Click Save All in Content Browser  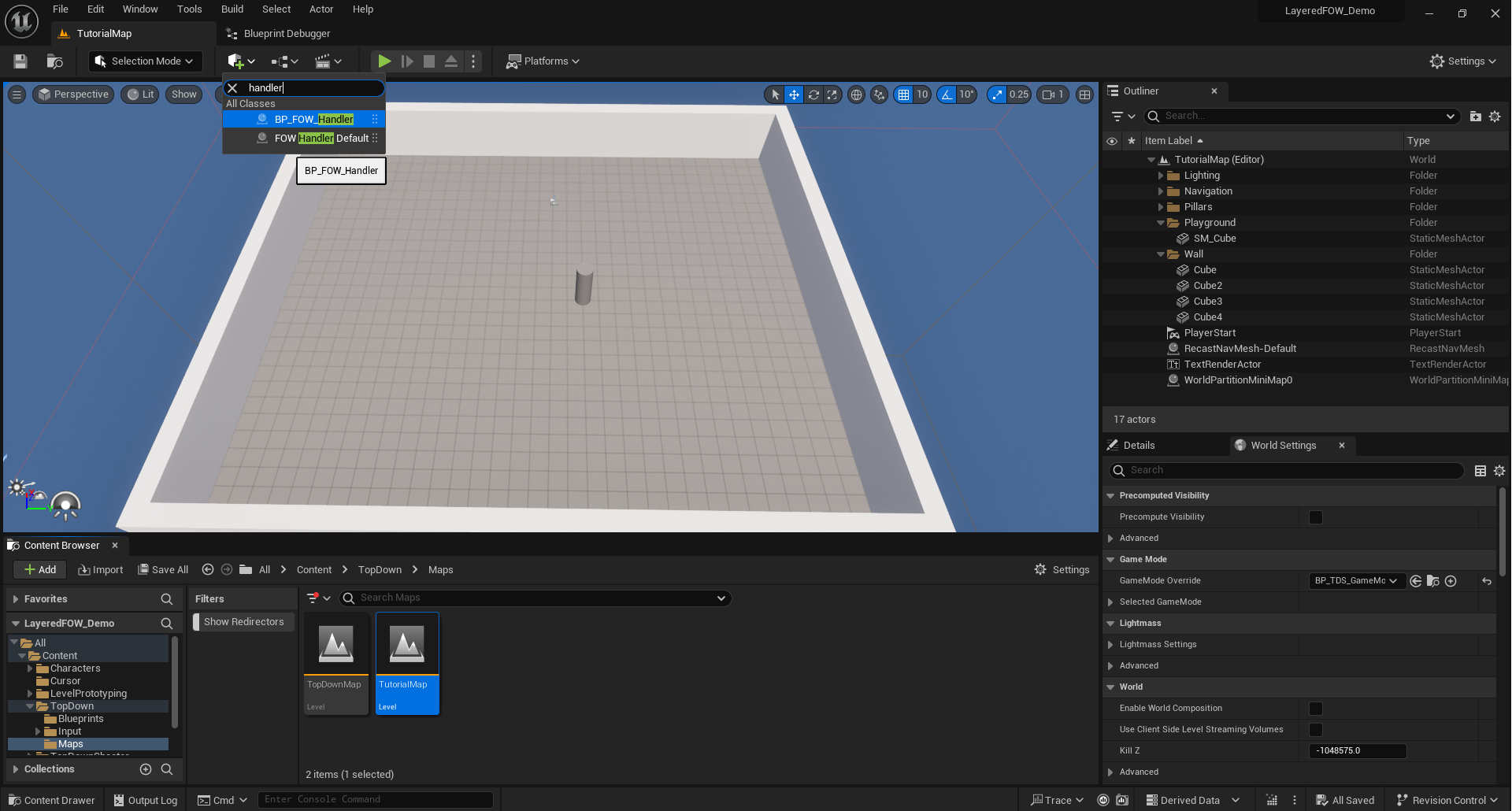[x=163, y=570]
